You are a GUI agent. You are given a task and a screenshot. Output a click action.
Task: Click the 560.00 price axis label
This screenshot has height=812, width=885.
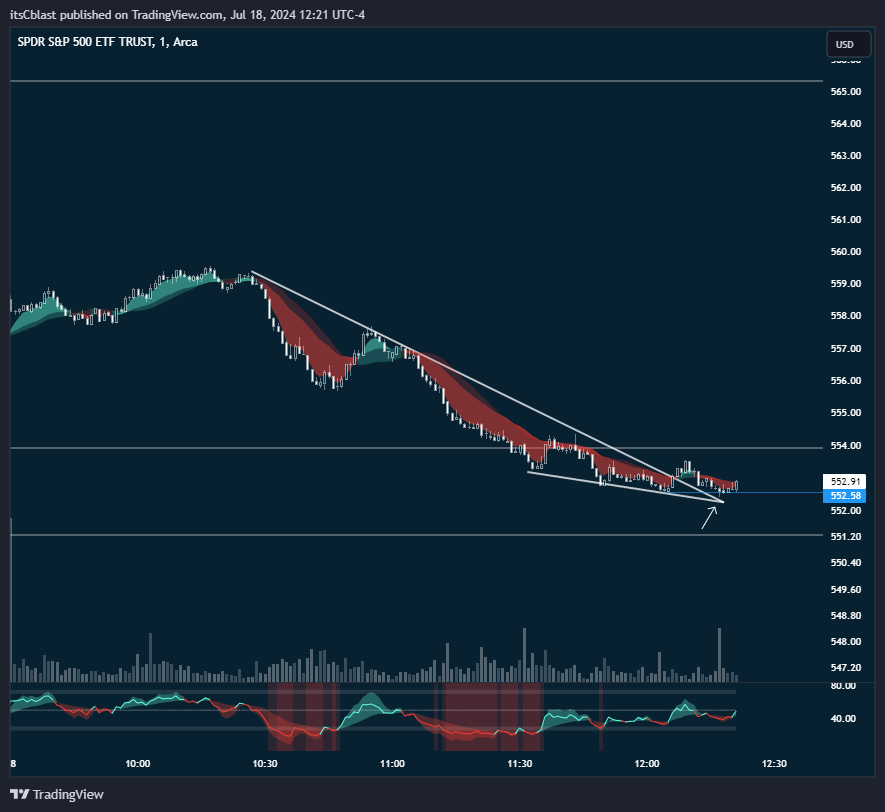pos(845,252)
